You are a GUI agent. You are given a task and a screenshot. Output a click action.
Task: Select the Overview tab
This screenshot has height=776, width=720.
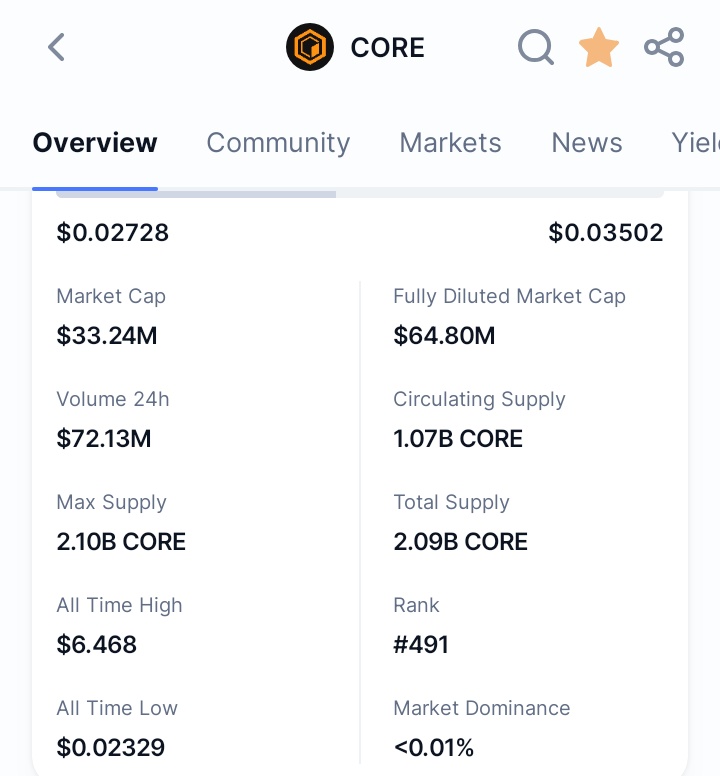tap(95, 143)
